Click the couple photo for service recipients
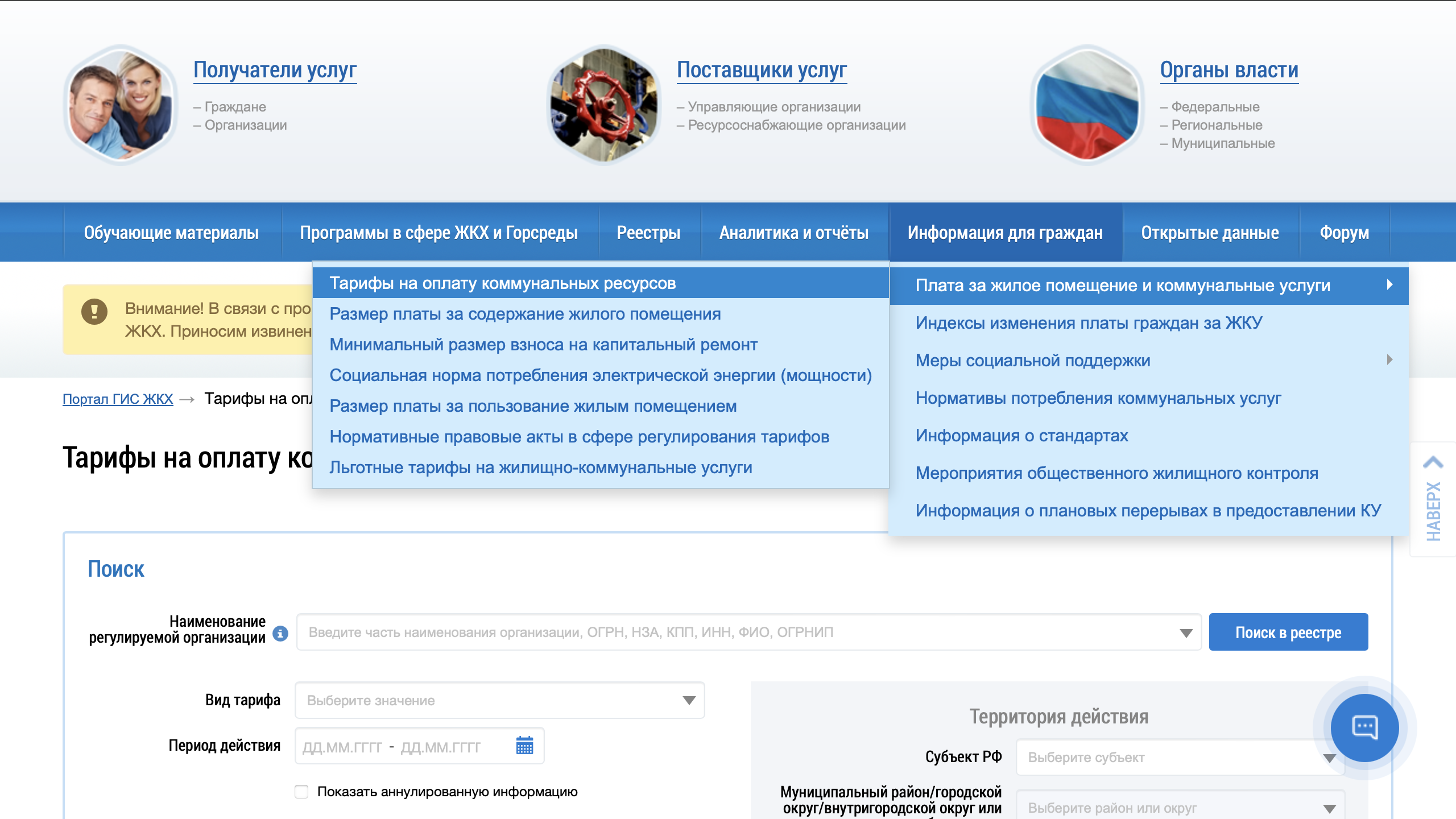1456x819 pixels. 121,105
